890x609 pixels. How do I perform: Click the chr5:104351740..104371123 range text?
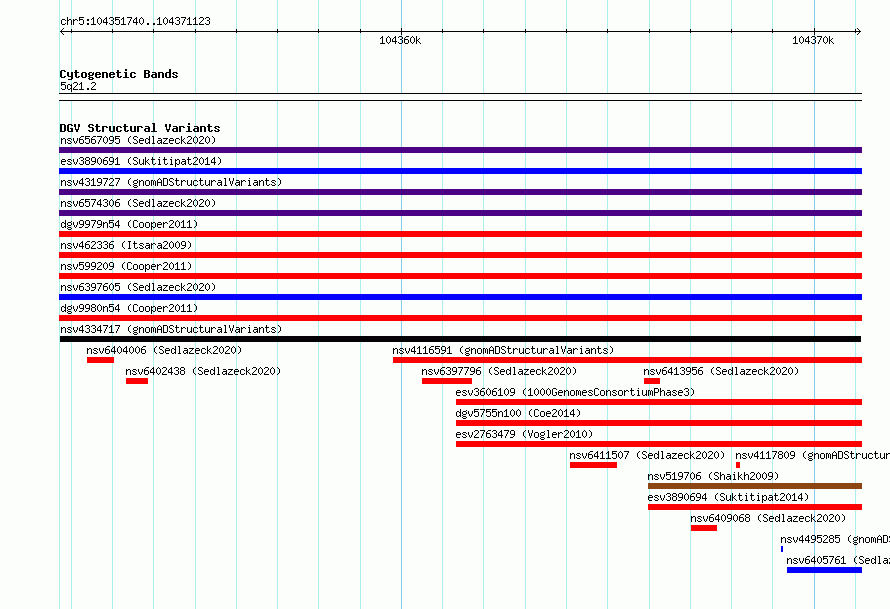pyautogui.click(x=135, y=21)
